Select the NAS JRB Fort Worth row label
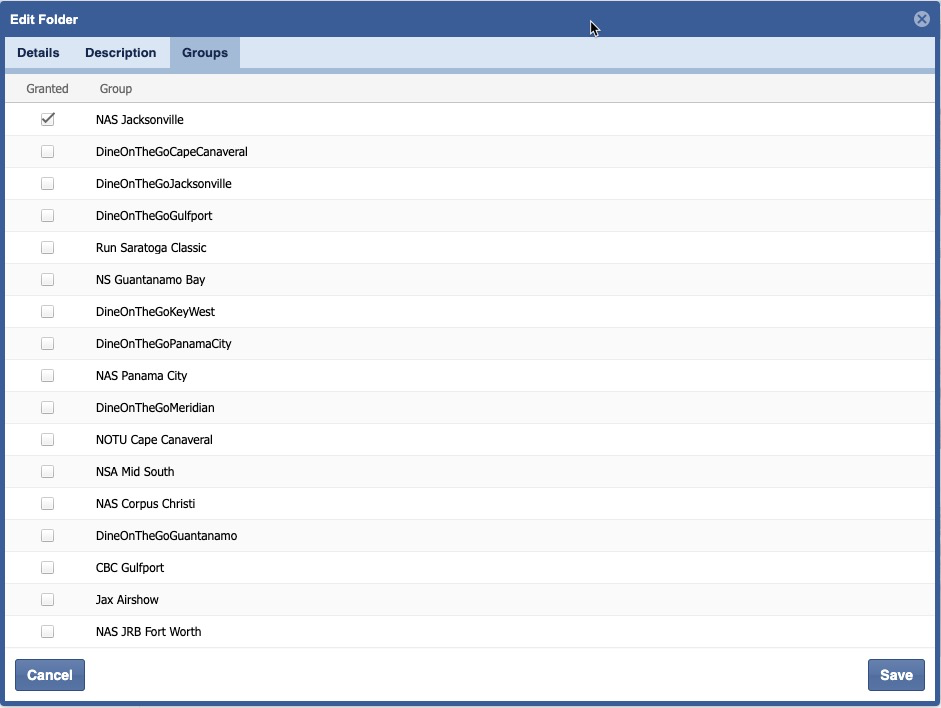Screen dimensions: 941x708 click(148, 632)
